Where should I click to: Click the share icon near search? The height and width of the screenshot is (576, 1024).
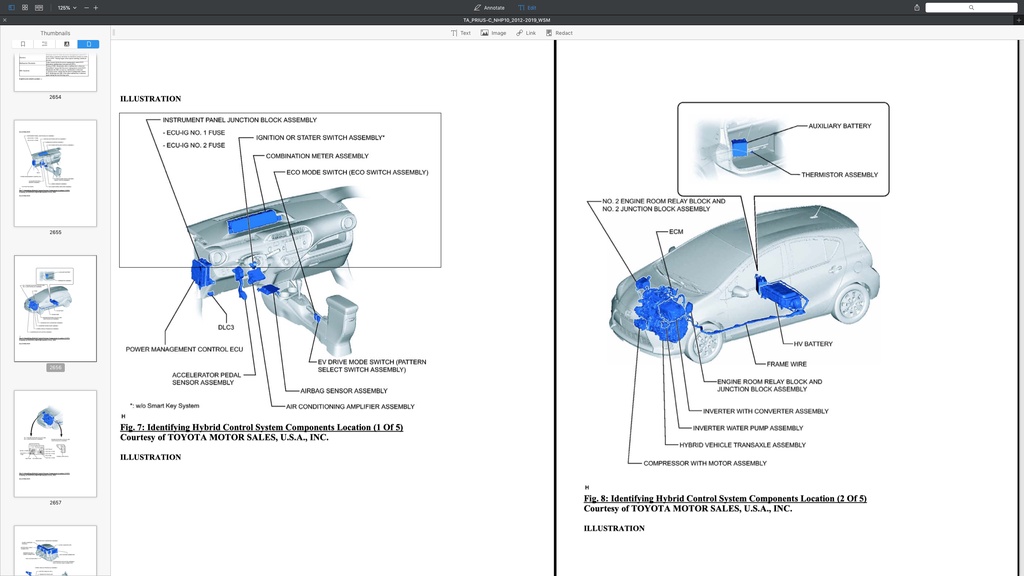(x=917, y=8)
